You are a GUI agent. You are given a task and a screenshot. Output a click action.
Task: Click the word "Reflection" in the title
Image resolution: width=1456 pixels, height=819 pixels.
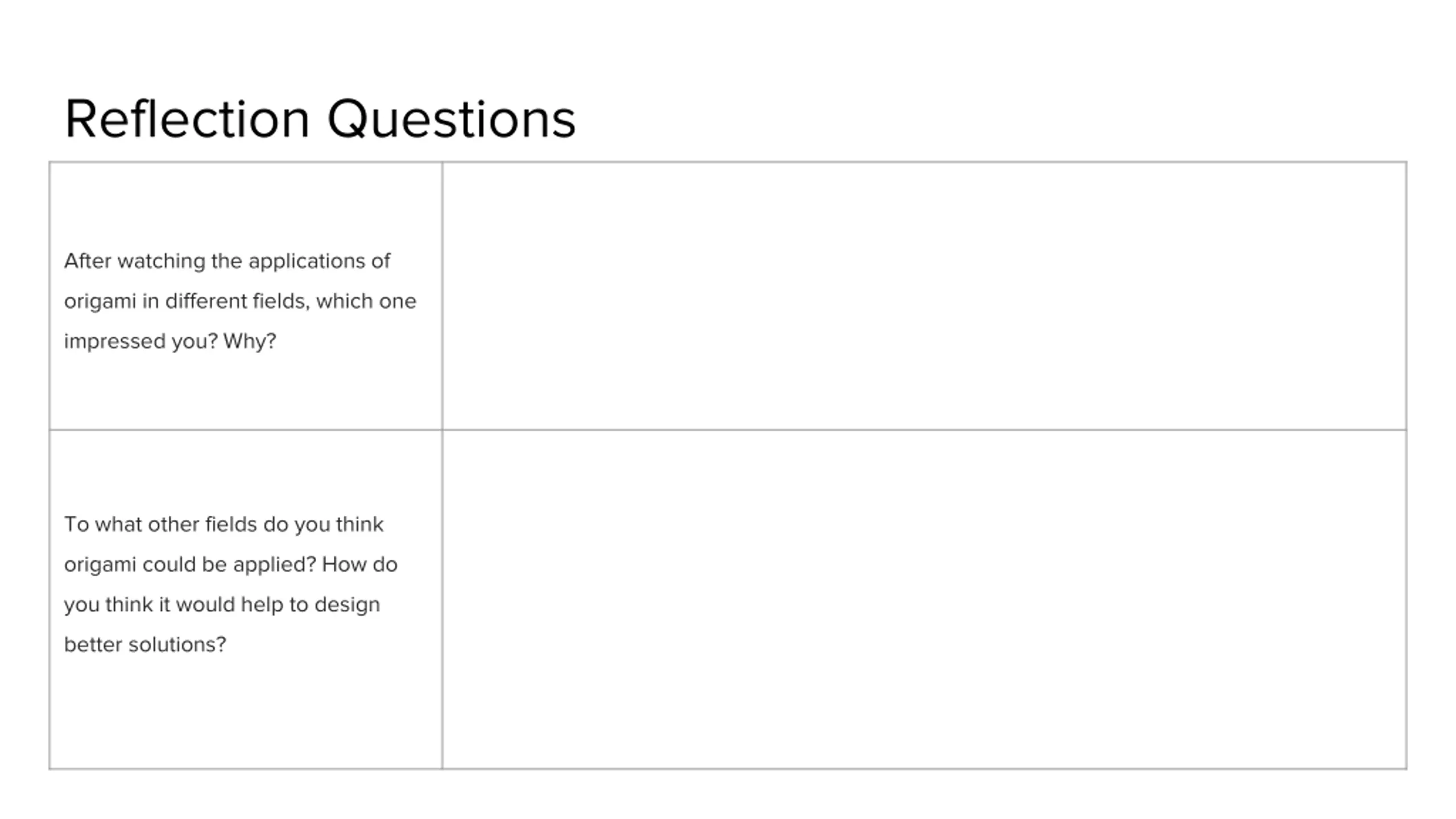pyautogui.click(x=187, y=119)
